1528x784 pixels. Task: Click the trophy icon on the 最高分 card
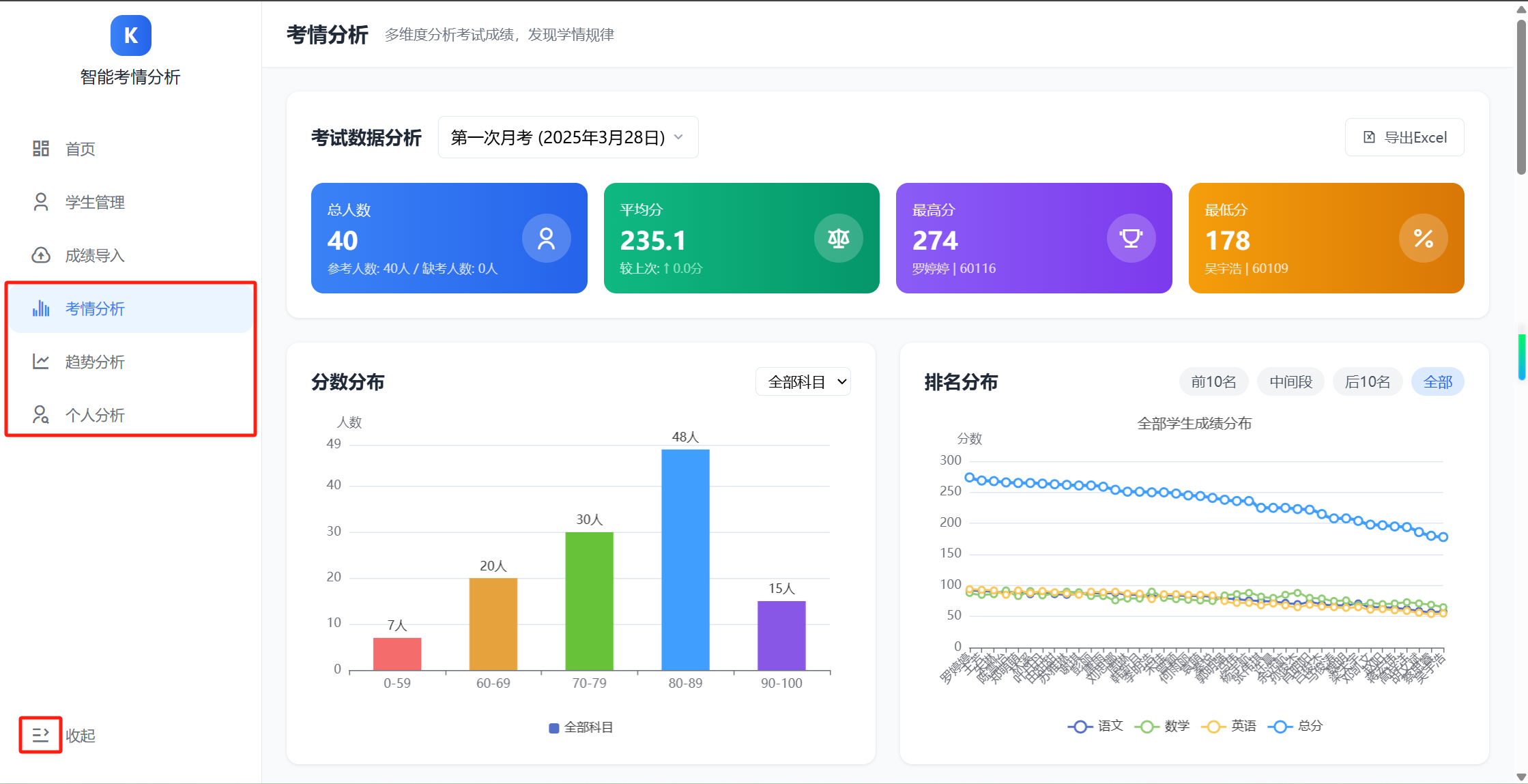1131,238
